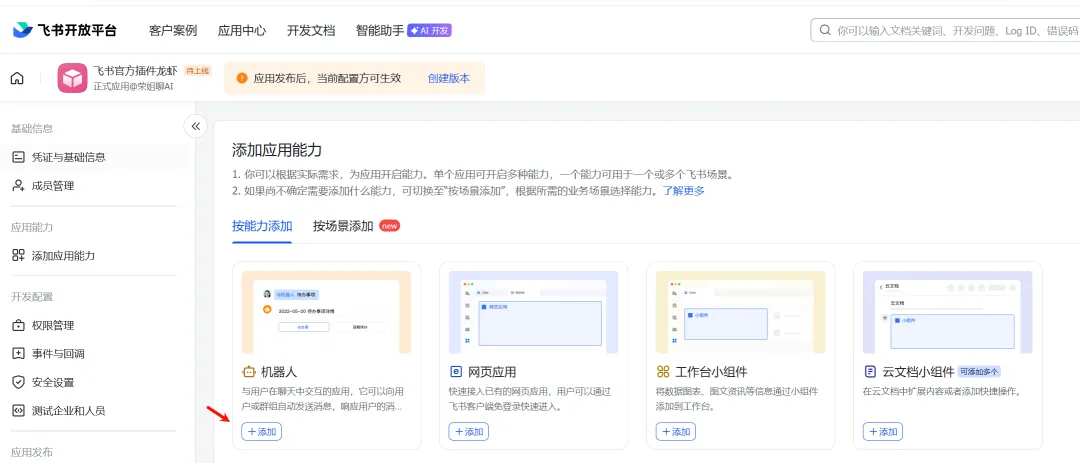Open 应用中心 in top navigation
The height and width of the screenshot is (463, 1080).
click(x=242, y=30)
